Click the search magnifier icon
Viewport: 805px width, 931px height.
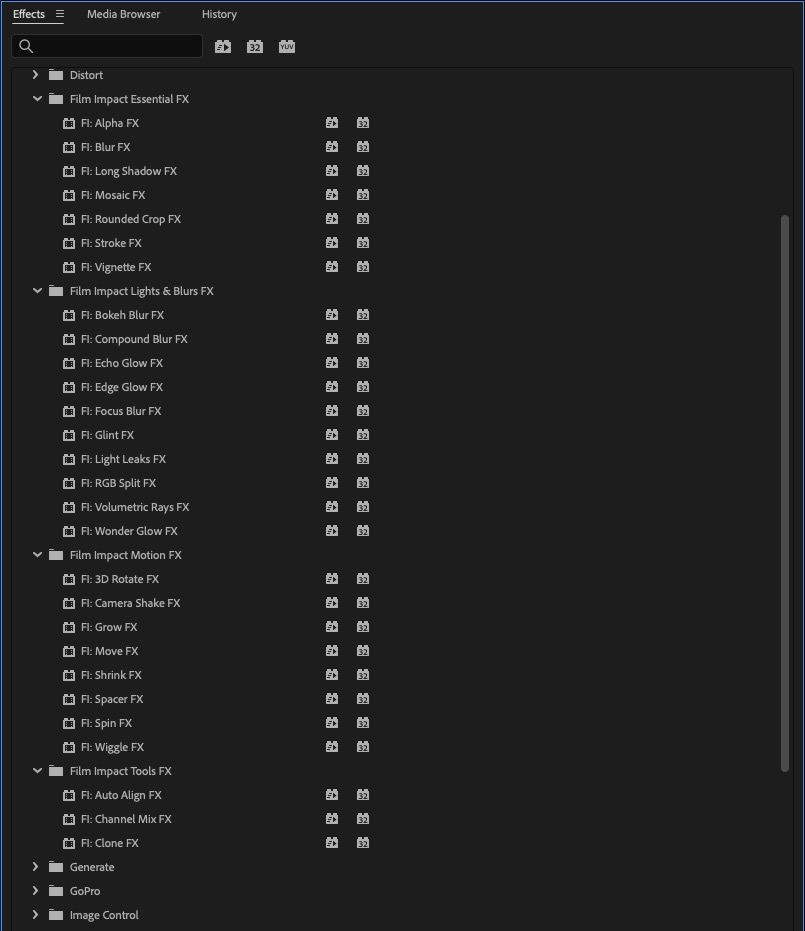(27, 46)
